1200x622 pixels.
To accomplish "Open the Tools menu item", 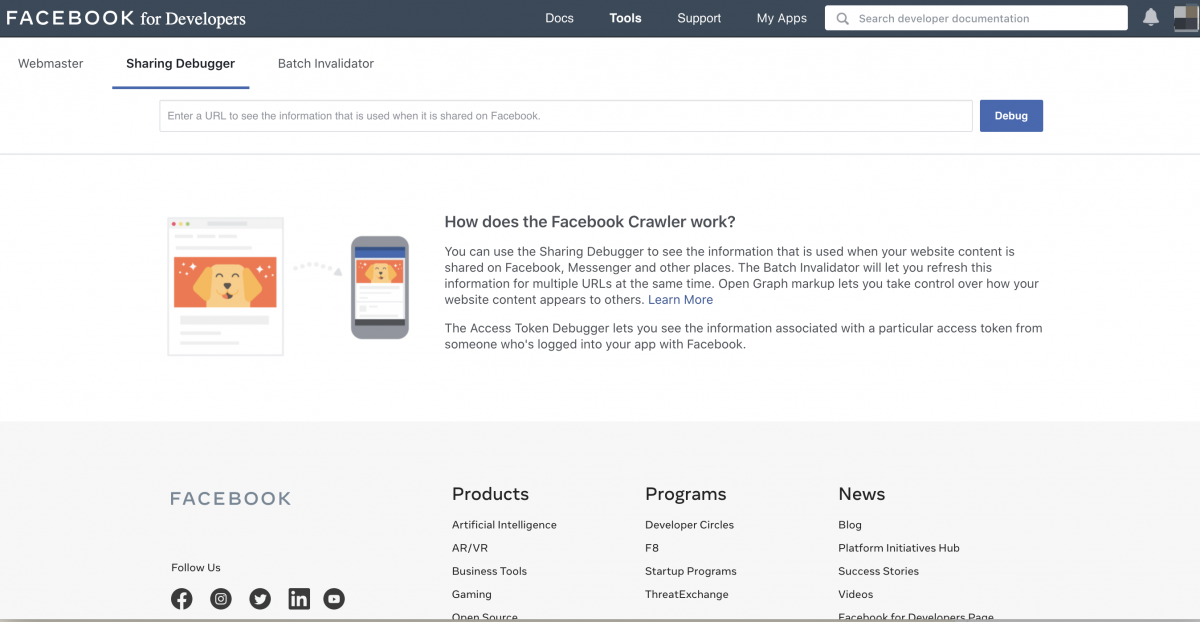I will pos(625,17).
